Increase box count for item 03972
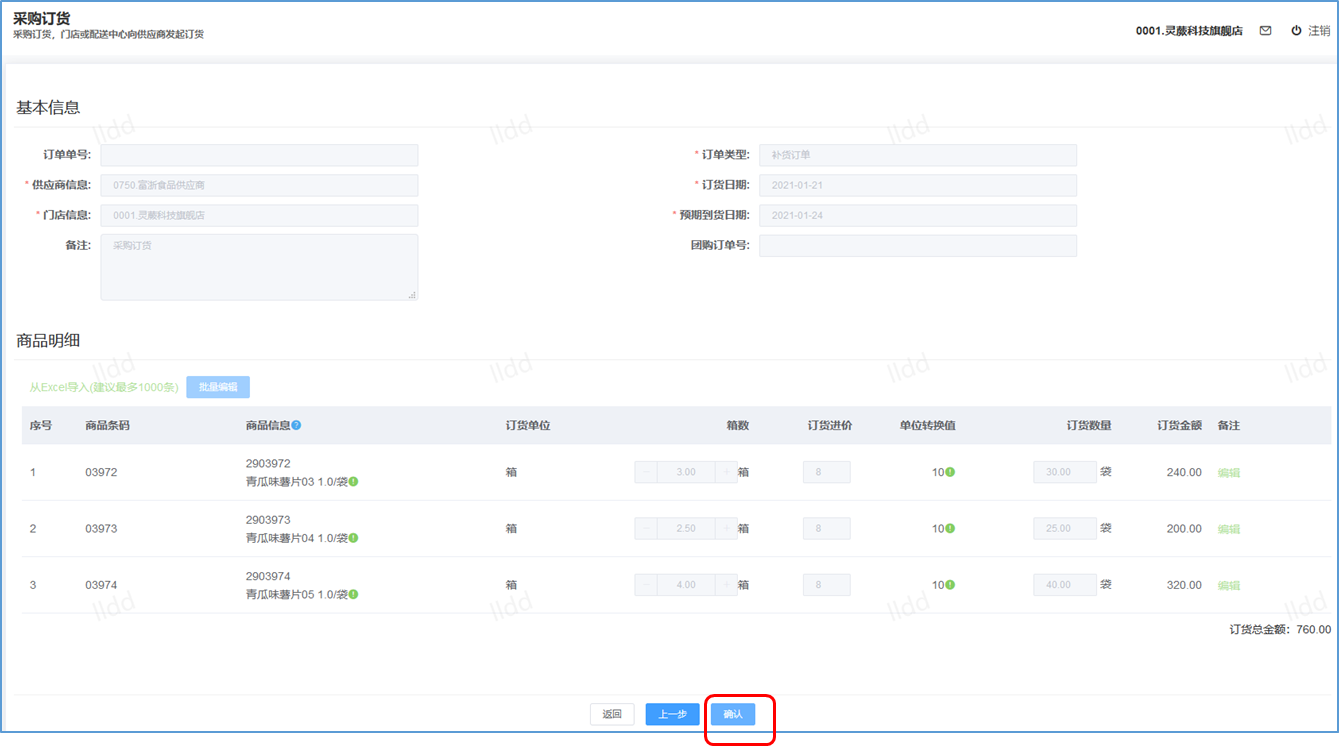1339x746 pixels. pos(726,472)
